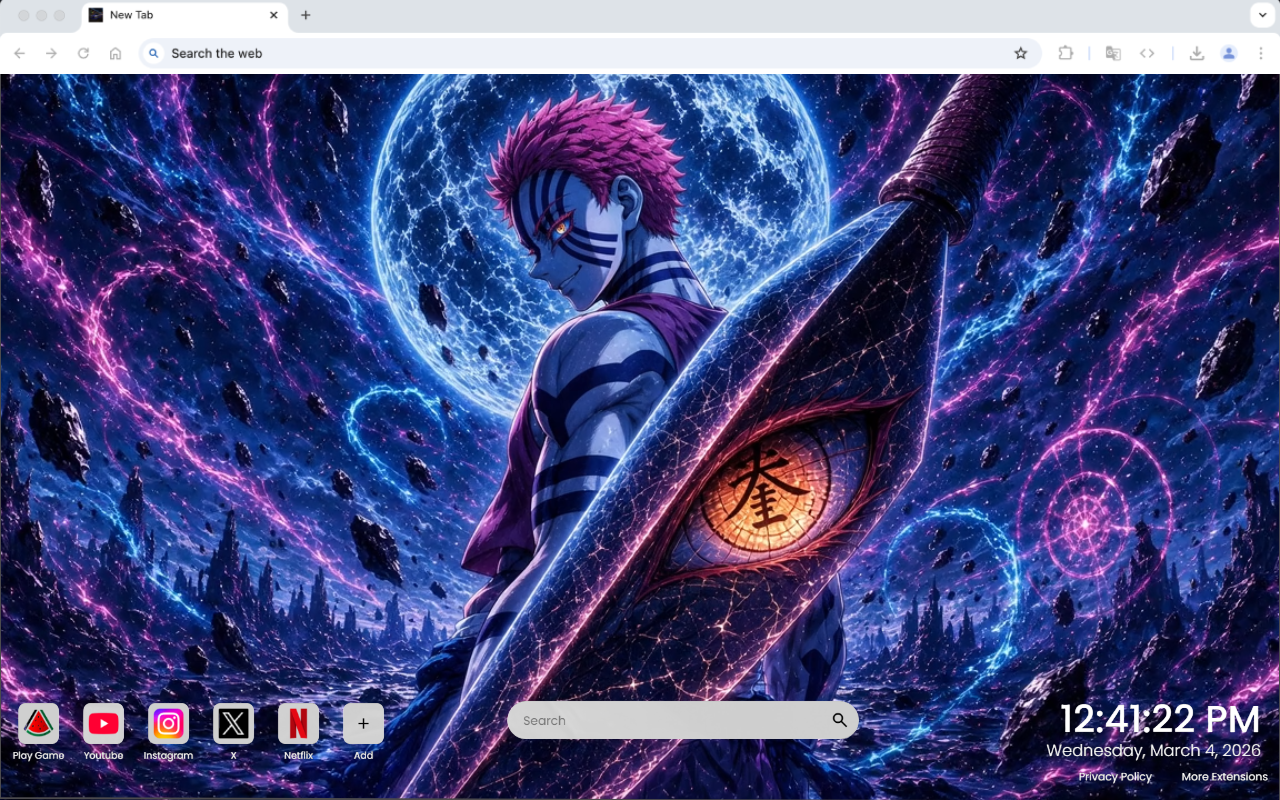Screen dimensions: 1280x800
Task: Open the browser three-dot menu
Action: pyautogui.click(x=1262, y=53)
